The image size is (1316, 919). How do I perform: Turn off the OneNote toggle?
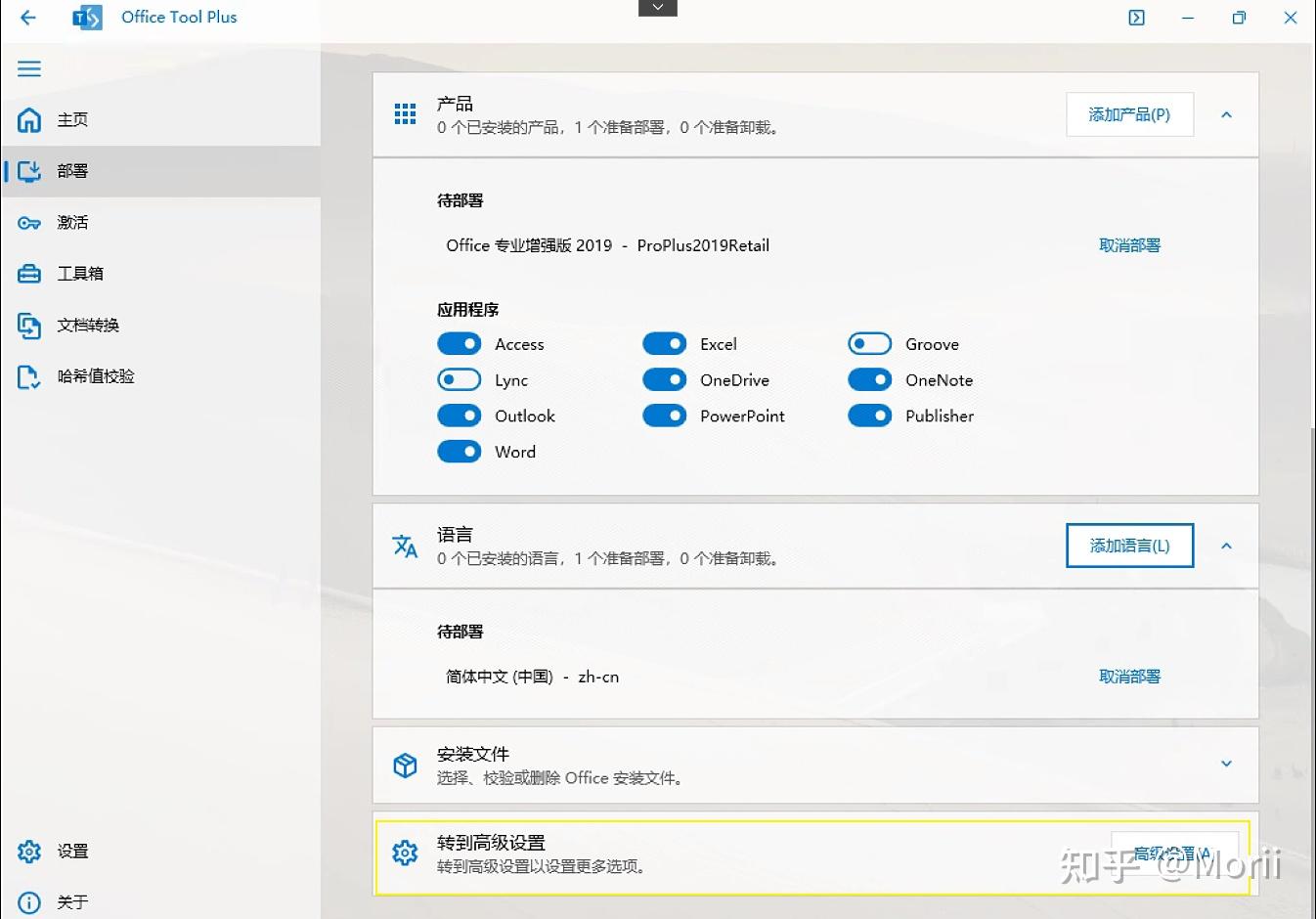tap(869, 379)
